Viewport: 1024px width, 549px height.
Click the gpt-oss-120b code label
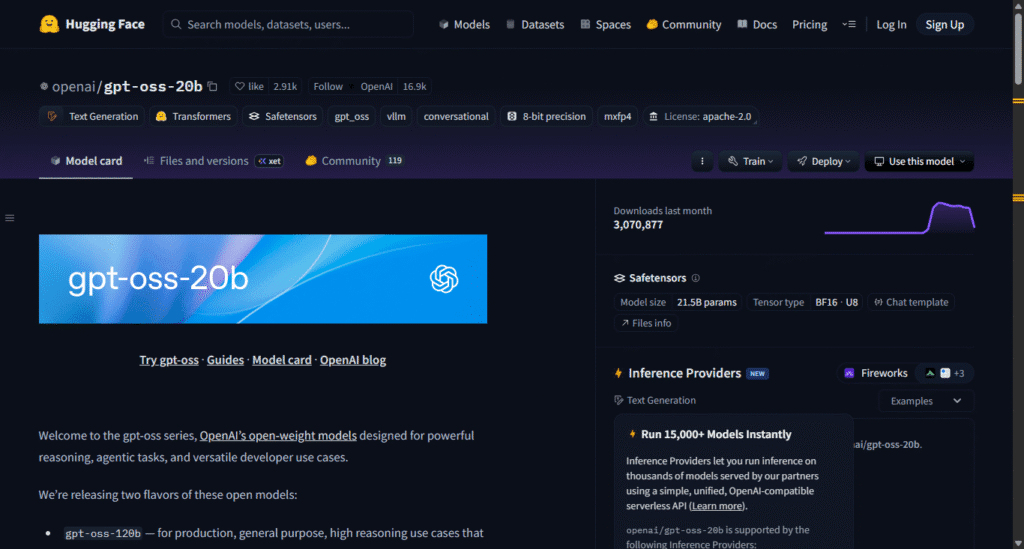tap(103, 533)
